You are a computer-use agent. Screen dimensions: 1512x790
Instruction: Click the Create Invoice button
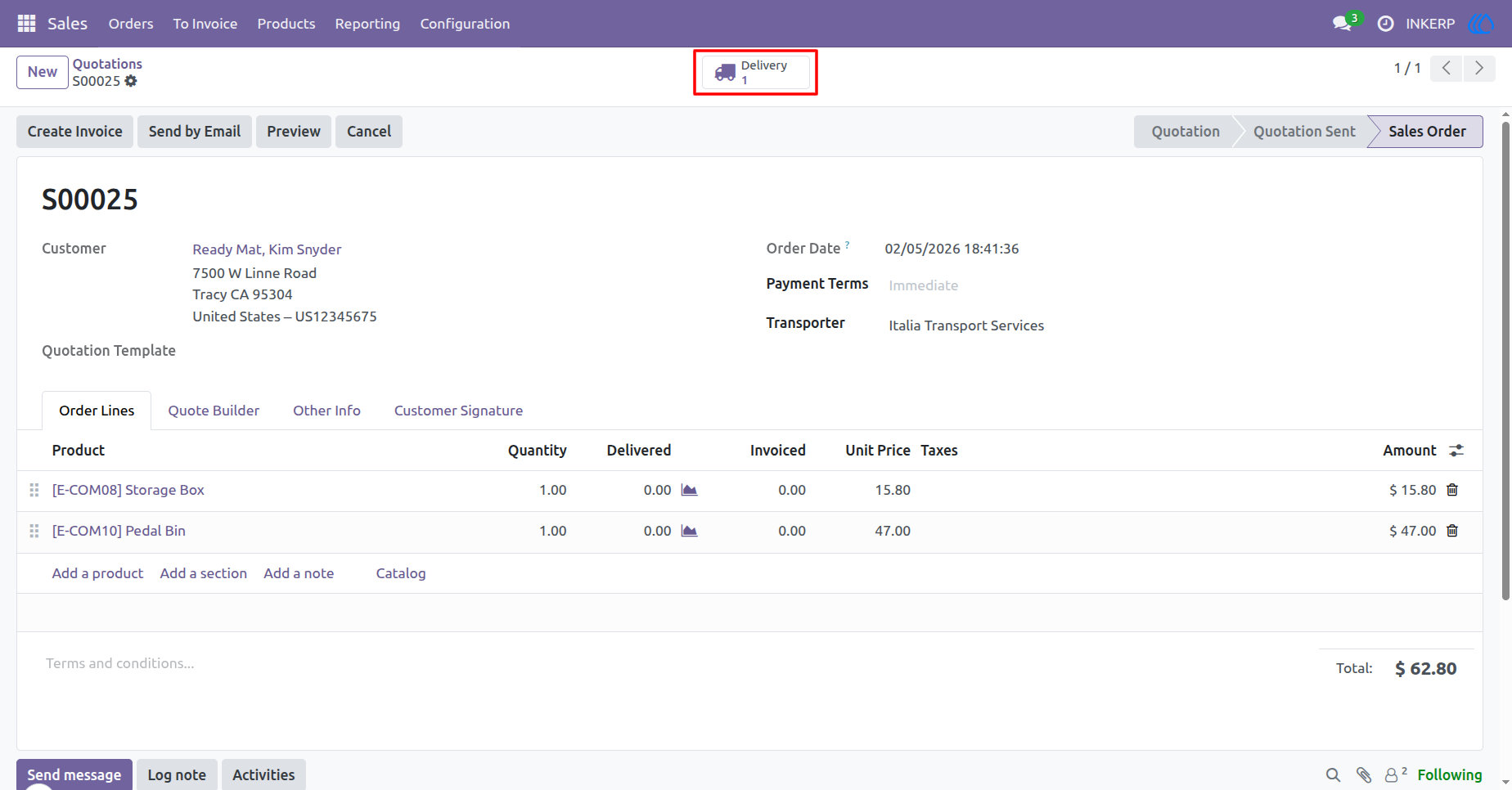pos(74,132)
